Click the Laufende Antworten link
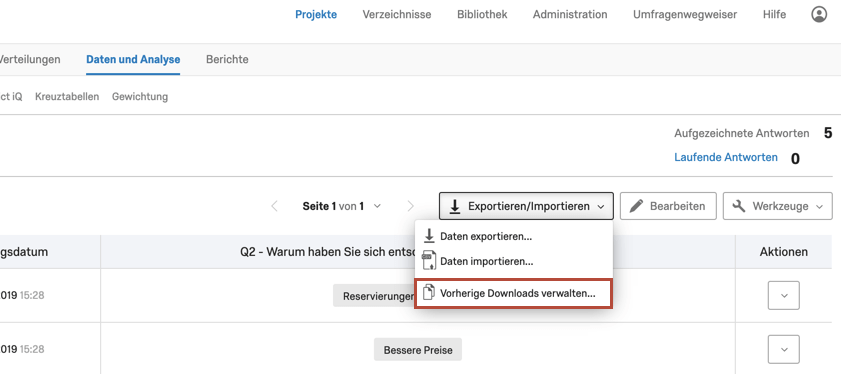 pyautogui.click(x=726, y=157)
